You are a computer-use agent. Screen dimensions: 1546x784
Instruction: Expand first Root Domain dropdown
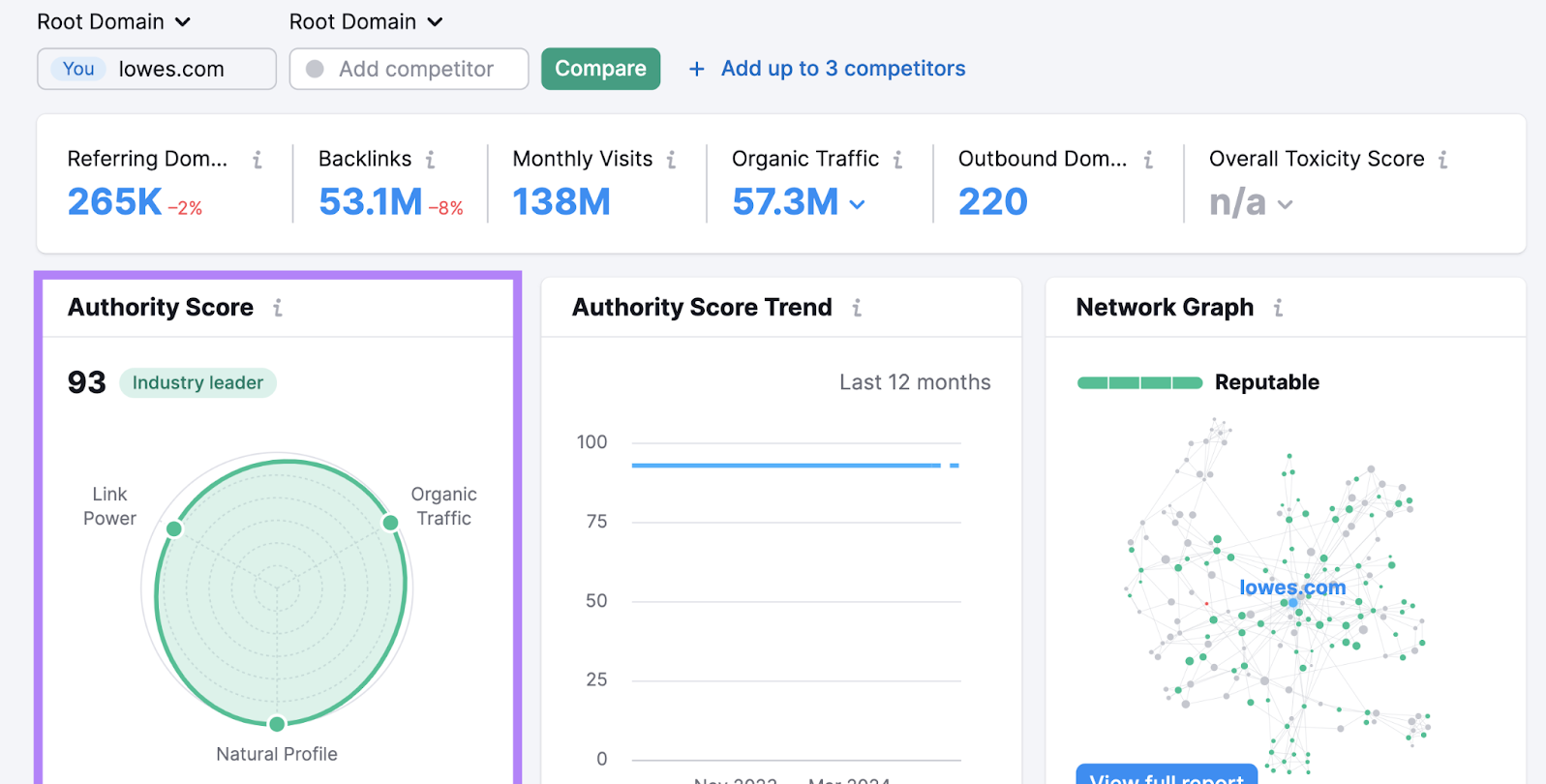[114, 21]
